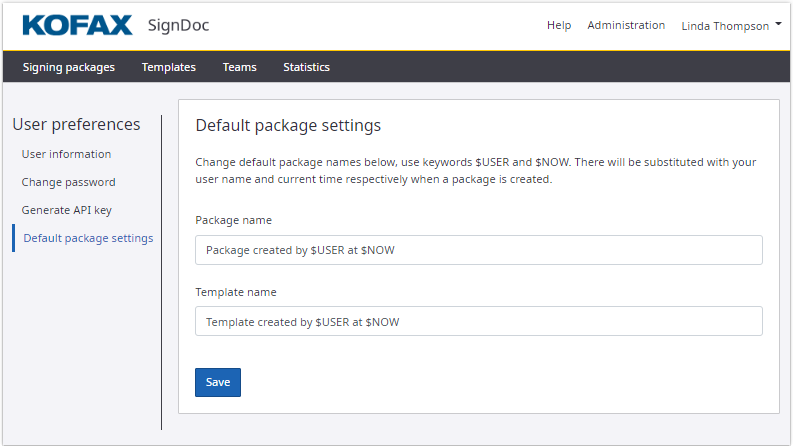The image size is (793, 448).
Task: Open User information in the sidebar
Action: click(x=66, y=154)
